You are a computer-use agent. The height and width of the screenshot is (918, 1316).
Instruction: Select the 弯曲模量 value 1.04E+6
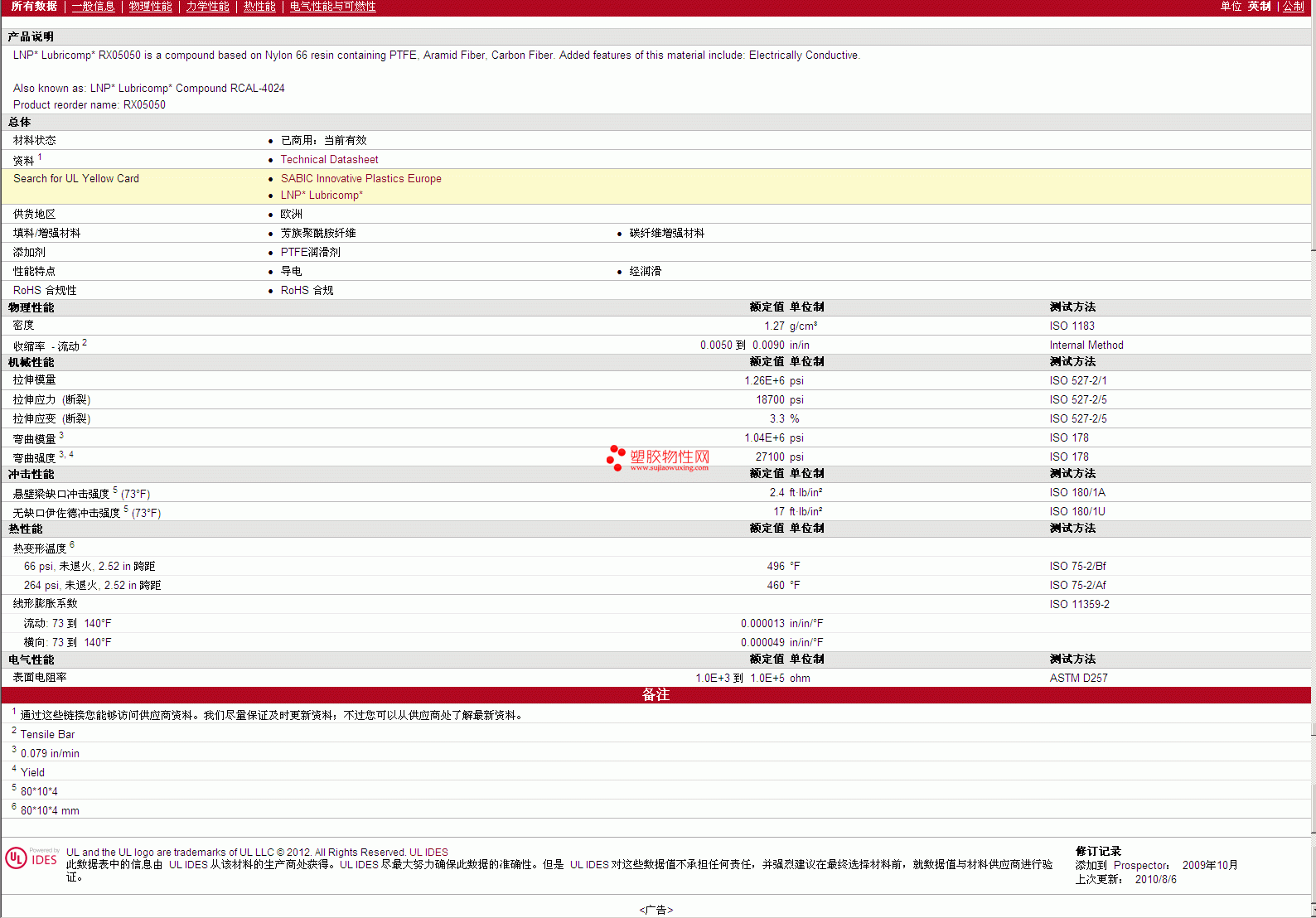[764, 438]
